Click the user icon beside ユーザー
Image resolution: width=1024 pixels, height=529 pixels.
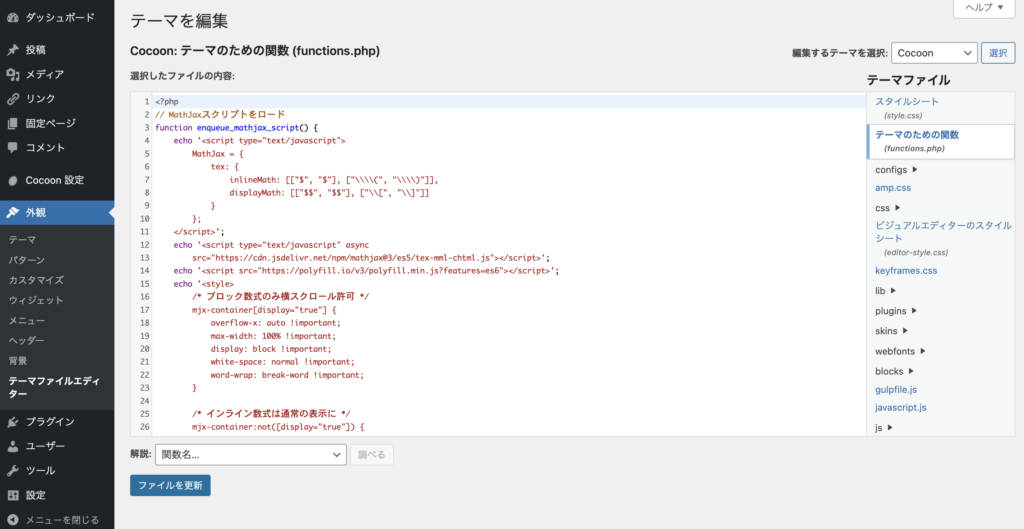(12, 446)
